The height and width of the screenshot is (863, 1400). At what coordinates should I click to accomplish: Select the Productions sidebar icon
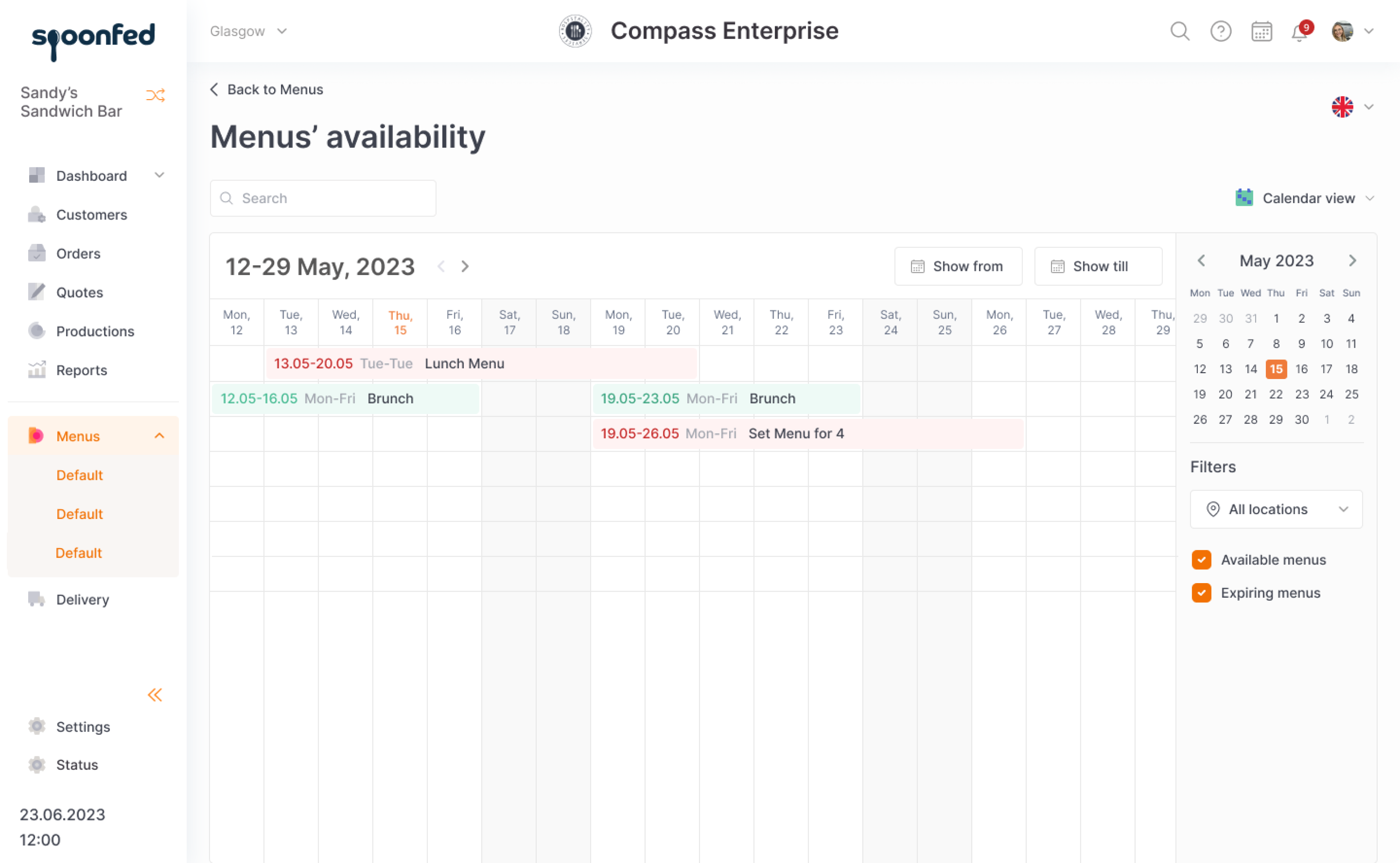click(x=36, y=331)
